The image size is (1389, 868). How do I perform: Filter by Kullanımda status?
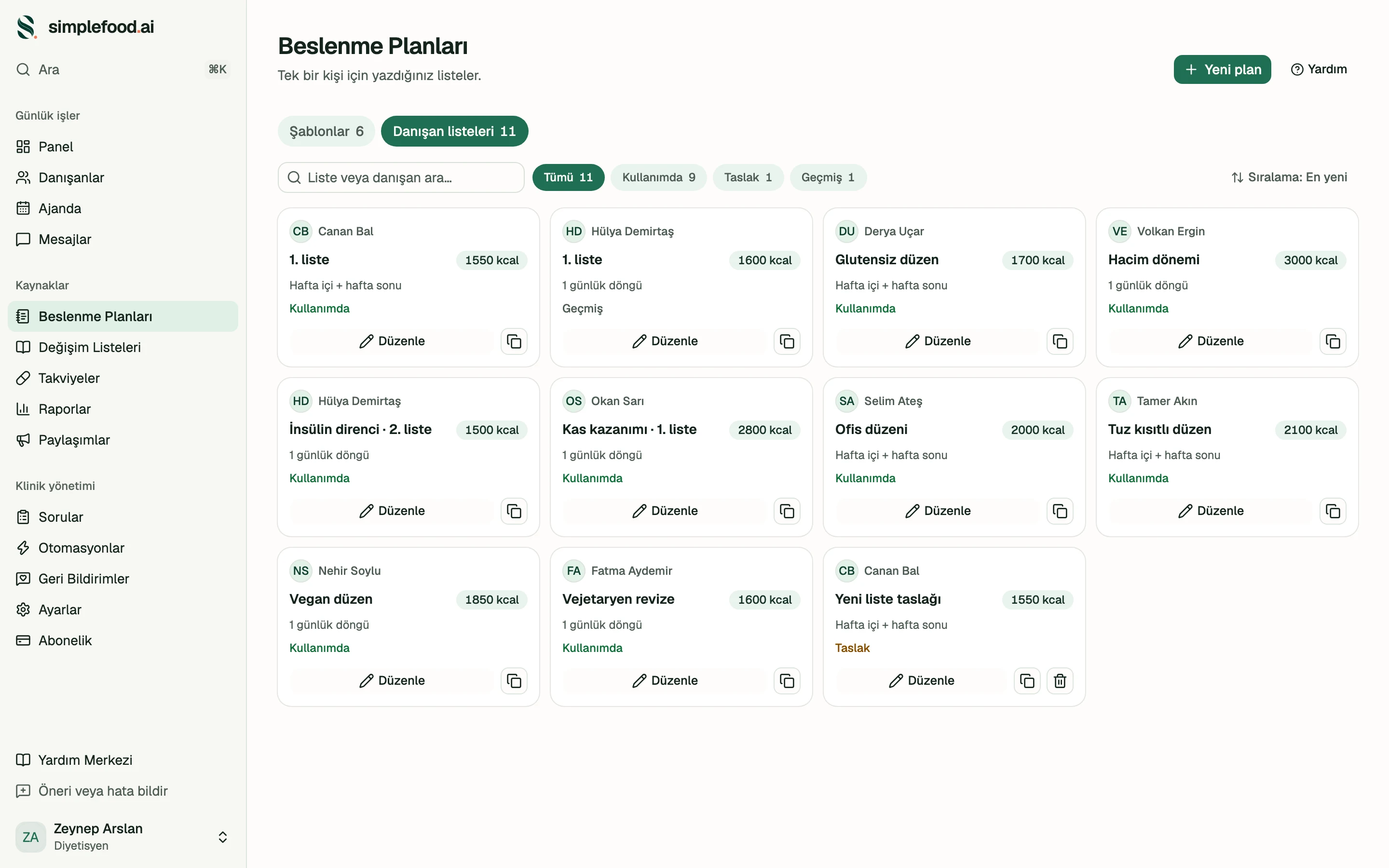[658, 177]
